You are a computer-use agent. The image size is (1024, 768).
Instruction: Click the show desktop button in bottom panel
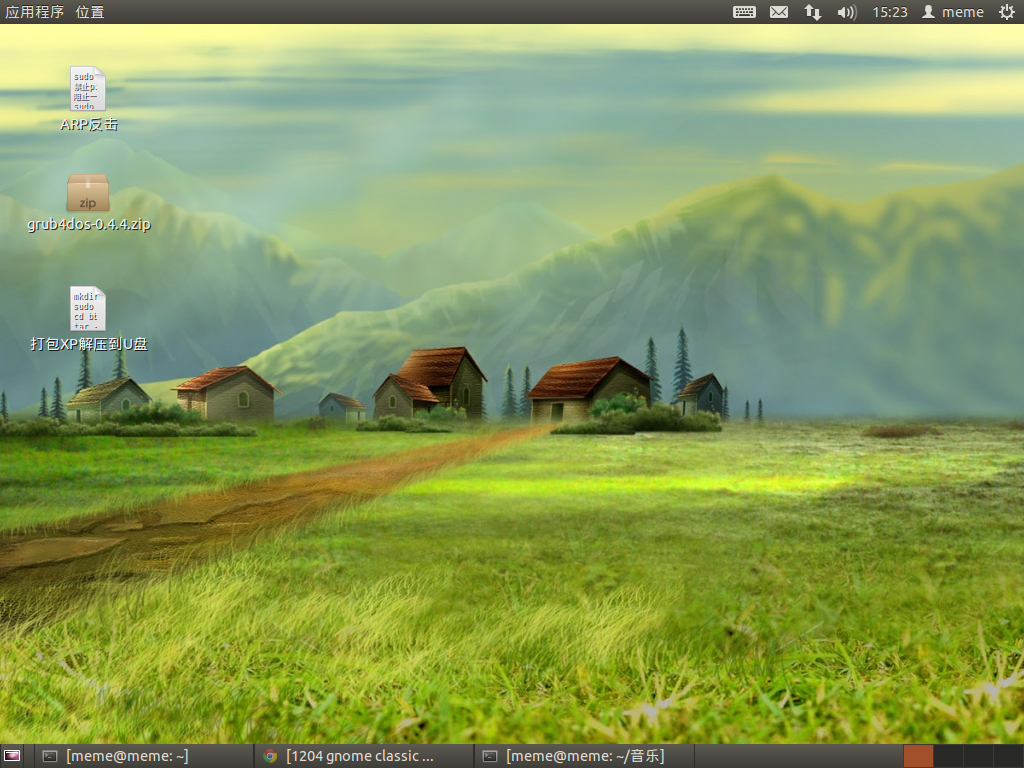pyautogui.click(x=12, y=756)
